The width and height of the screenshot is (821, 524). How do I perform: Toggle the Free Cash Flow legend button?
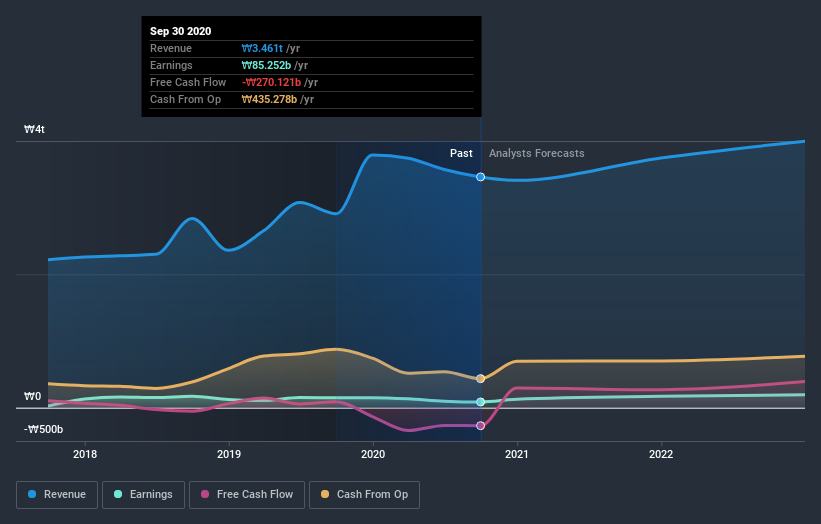(247, 495)
